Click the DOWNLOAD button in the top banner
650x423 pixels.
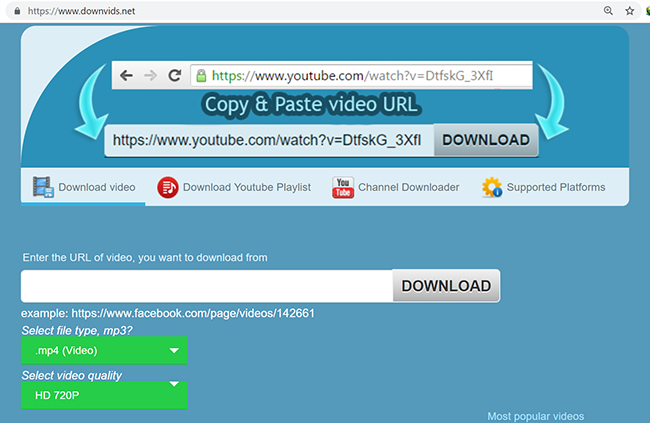pyautogui.click(x=485, y=141)
